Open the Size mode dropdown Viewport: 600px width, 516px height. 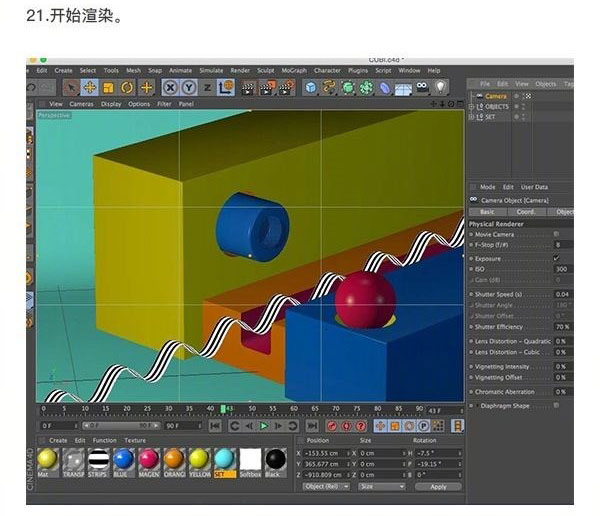[x=382, y=487]
